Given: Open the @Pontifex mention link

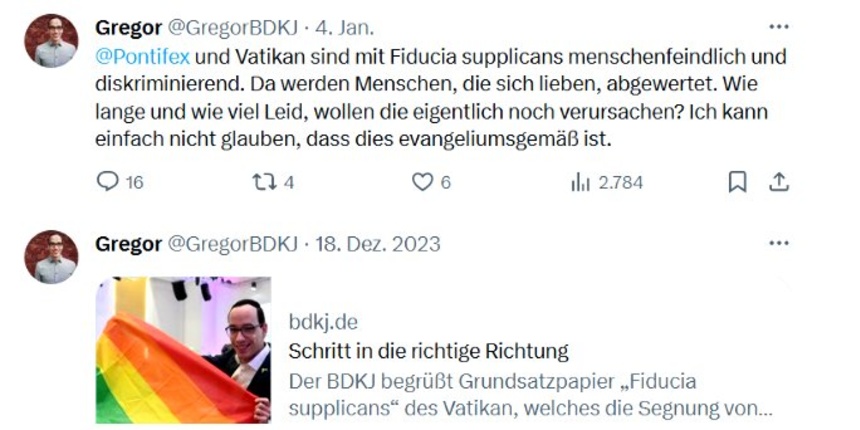Looking at the screenshot, I should (143, 57).
